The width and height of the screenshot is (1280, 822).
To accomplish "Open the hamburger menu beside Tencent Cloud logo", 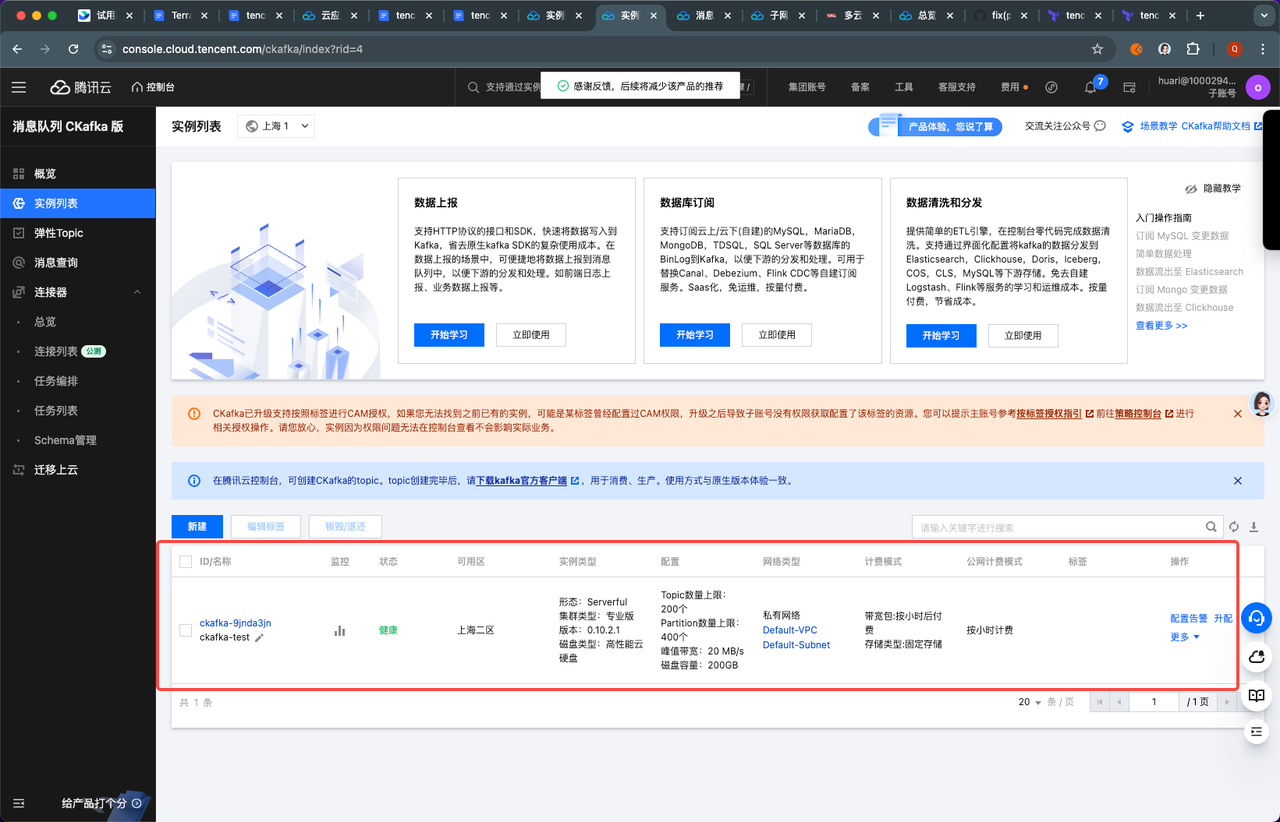I will [x=19, y=87].
